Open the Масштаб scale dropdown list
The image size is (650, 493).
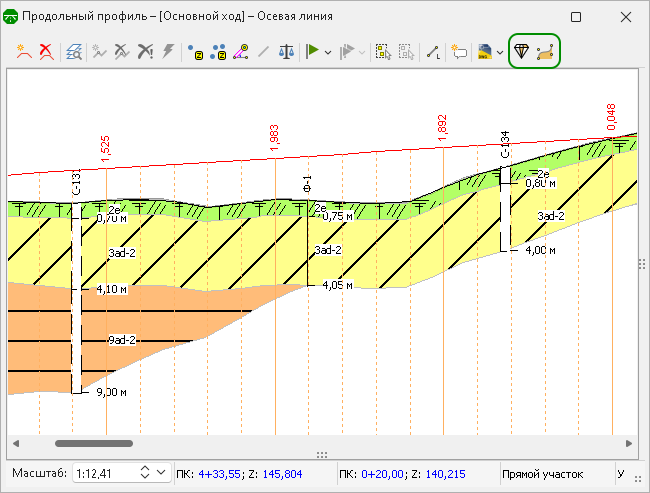163,473
